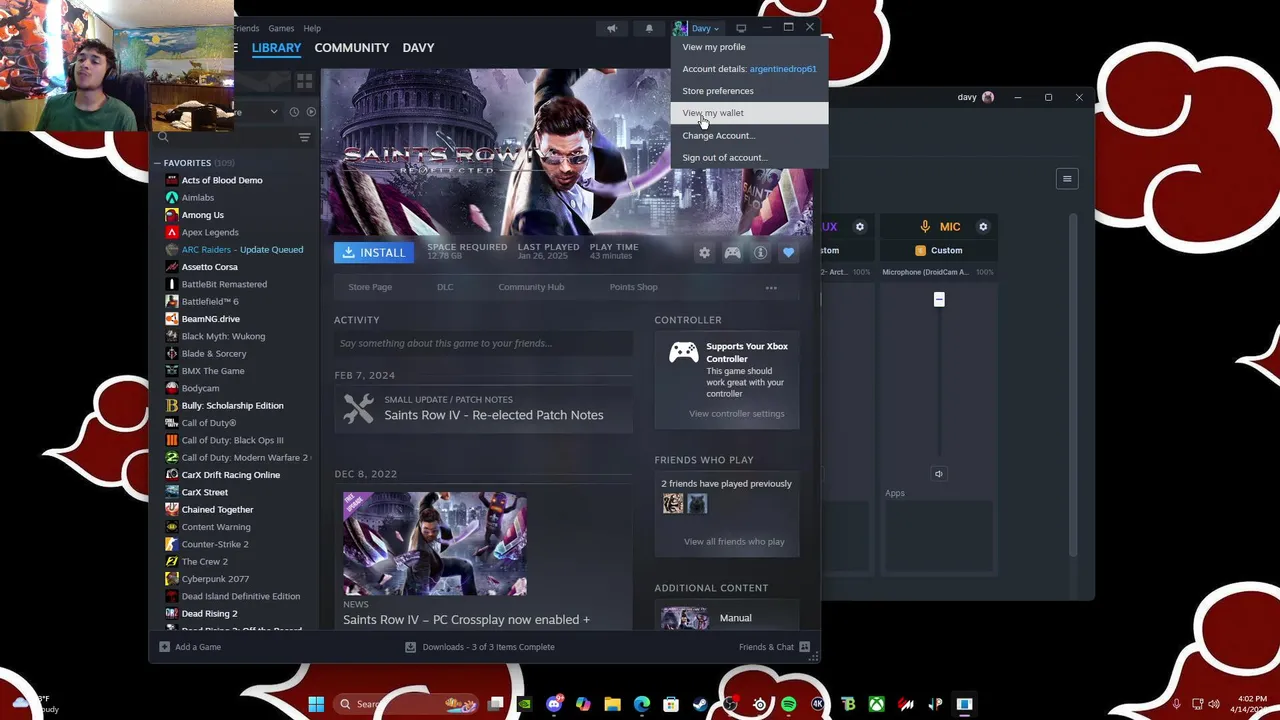Open Discord from the taskbar
Image resolution: width=1280 pixels, height=720 pixels.
554,704
